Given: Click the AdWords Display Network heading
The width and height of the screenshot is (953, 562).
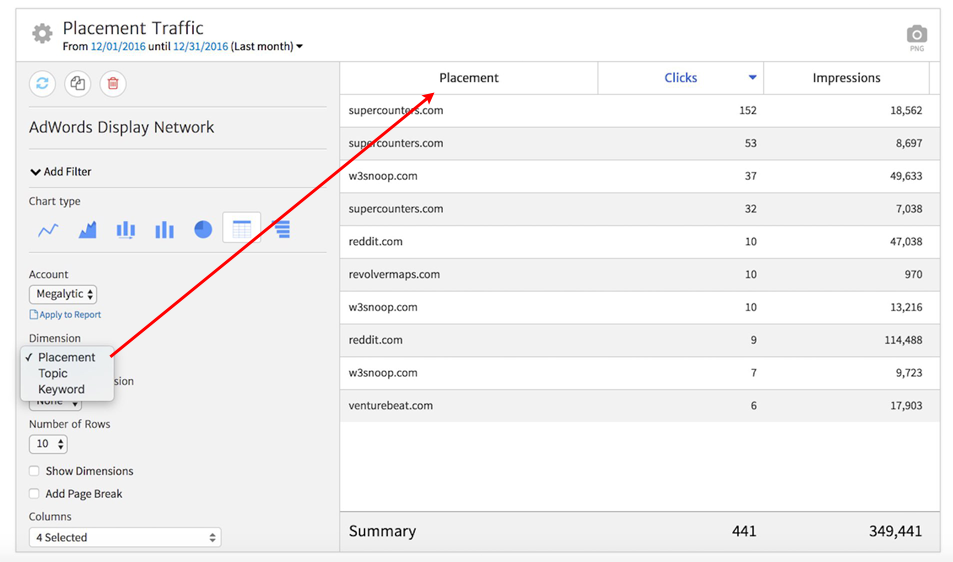Looking at the screenshot, I should click(x=122, y=128).
